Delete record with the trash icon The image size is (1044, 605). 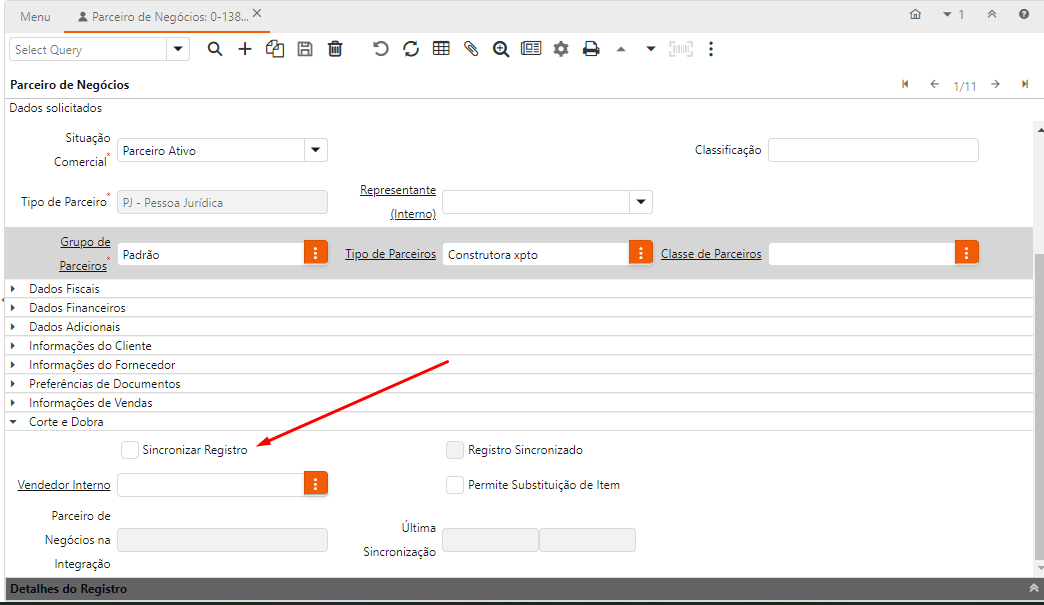(x=335, y=49)
